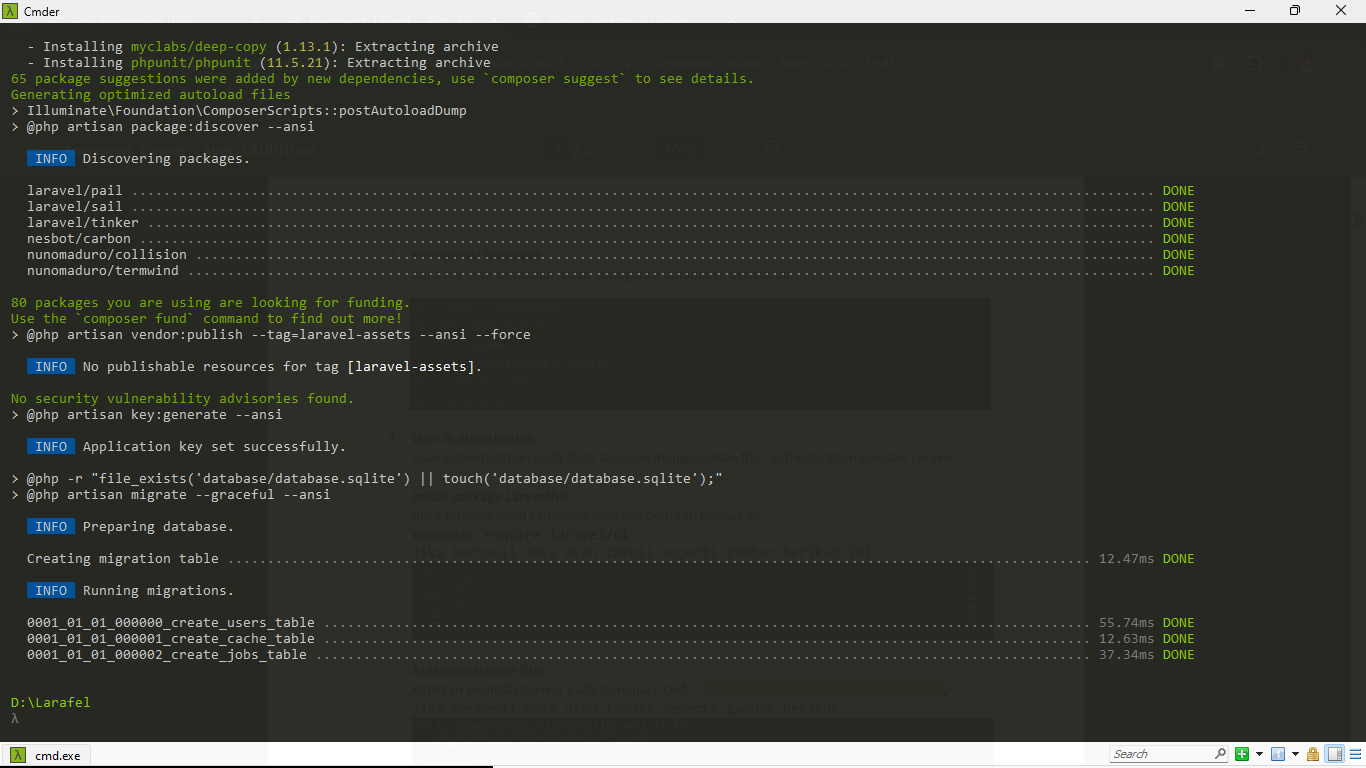Close the Cmder window
The height and width of the screenshot is (768, 1366).
1340,11
